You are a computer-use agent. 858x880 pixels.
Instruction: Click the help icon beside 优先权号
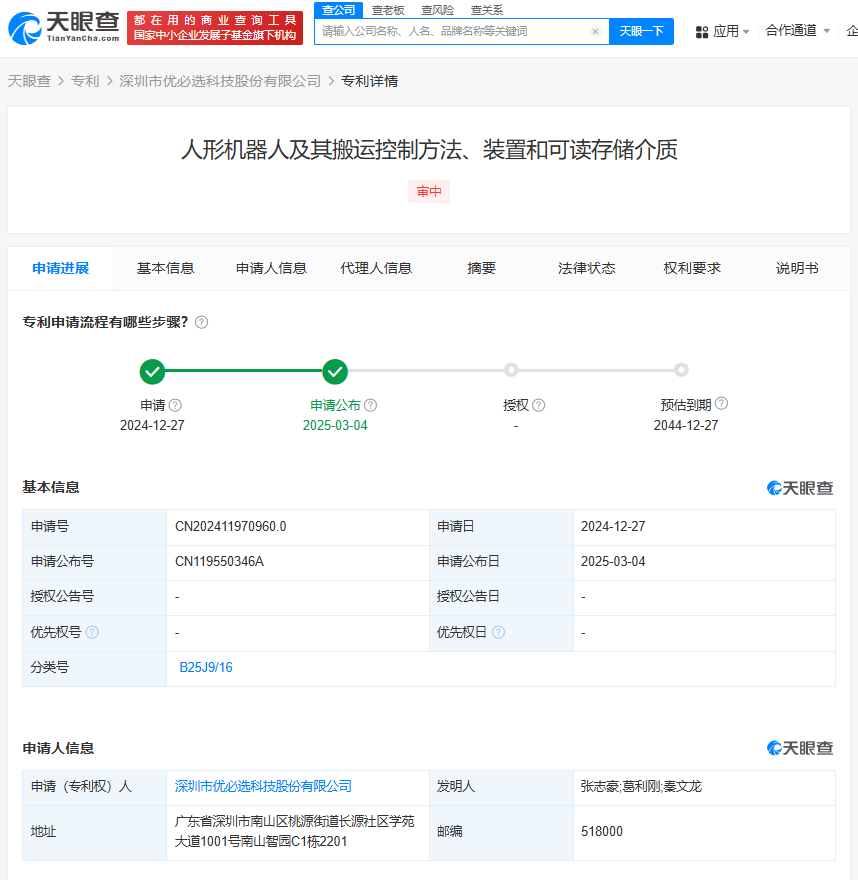point(92,632)
